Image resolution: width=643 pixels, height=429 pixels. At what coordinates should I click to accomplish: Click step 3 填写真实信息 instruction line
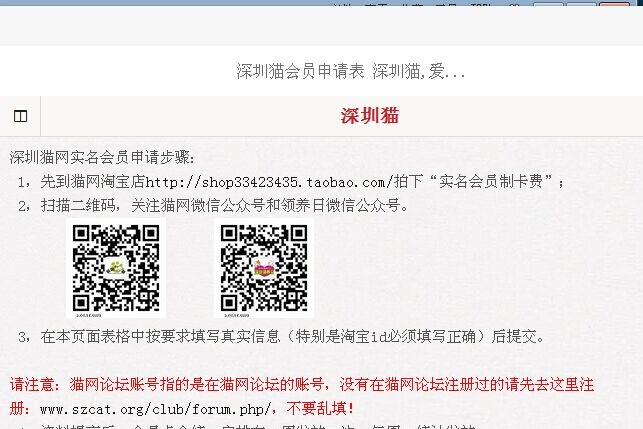tap(281, 337)
